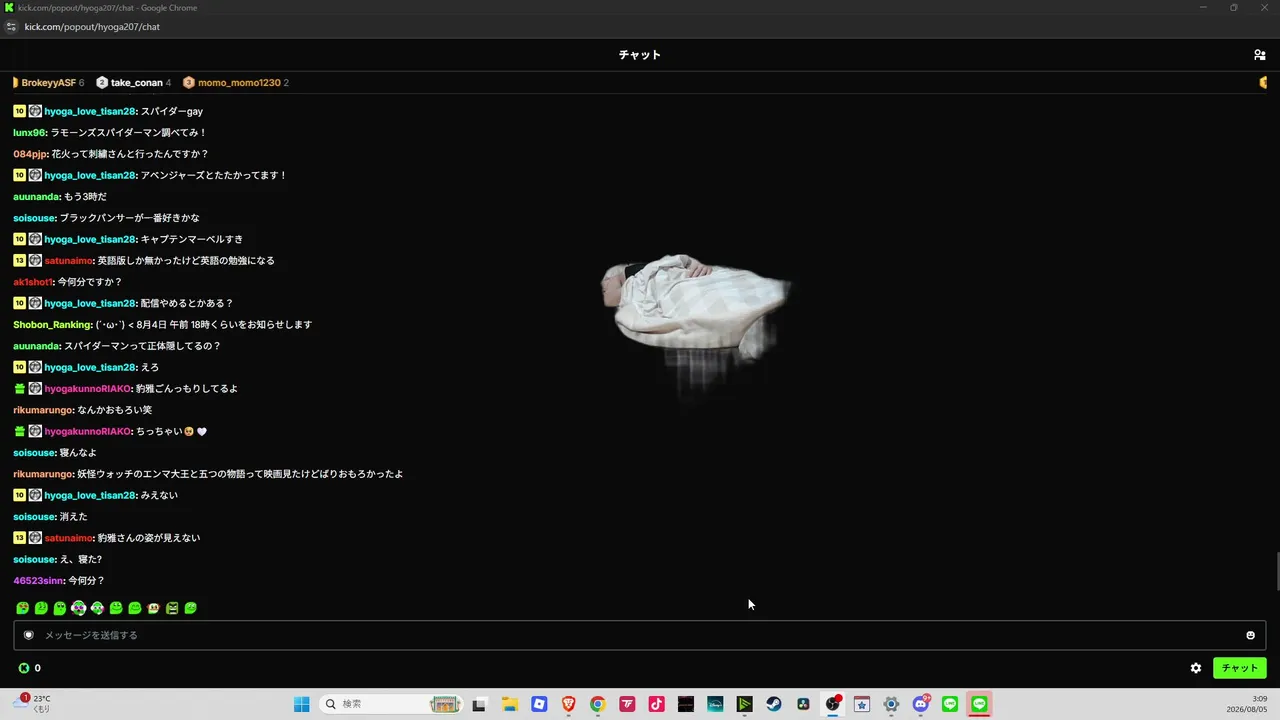The height and width of the screenshot is (720, 1280).
Task: Open the green LINE app in taskbar
Action: pos(950,704)
